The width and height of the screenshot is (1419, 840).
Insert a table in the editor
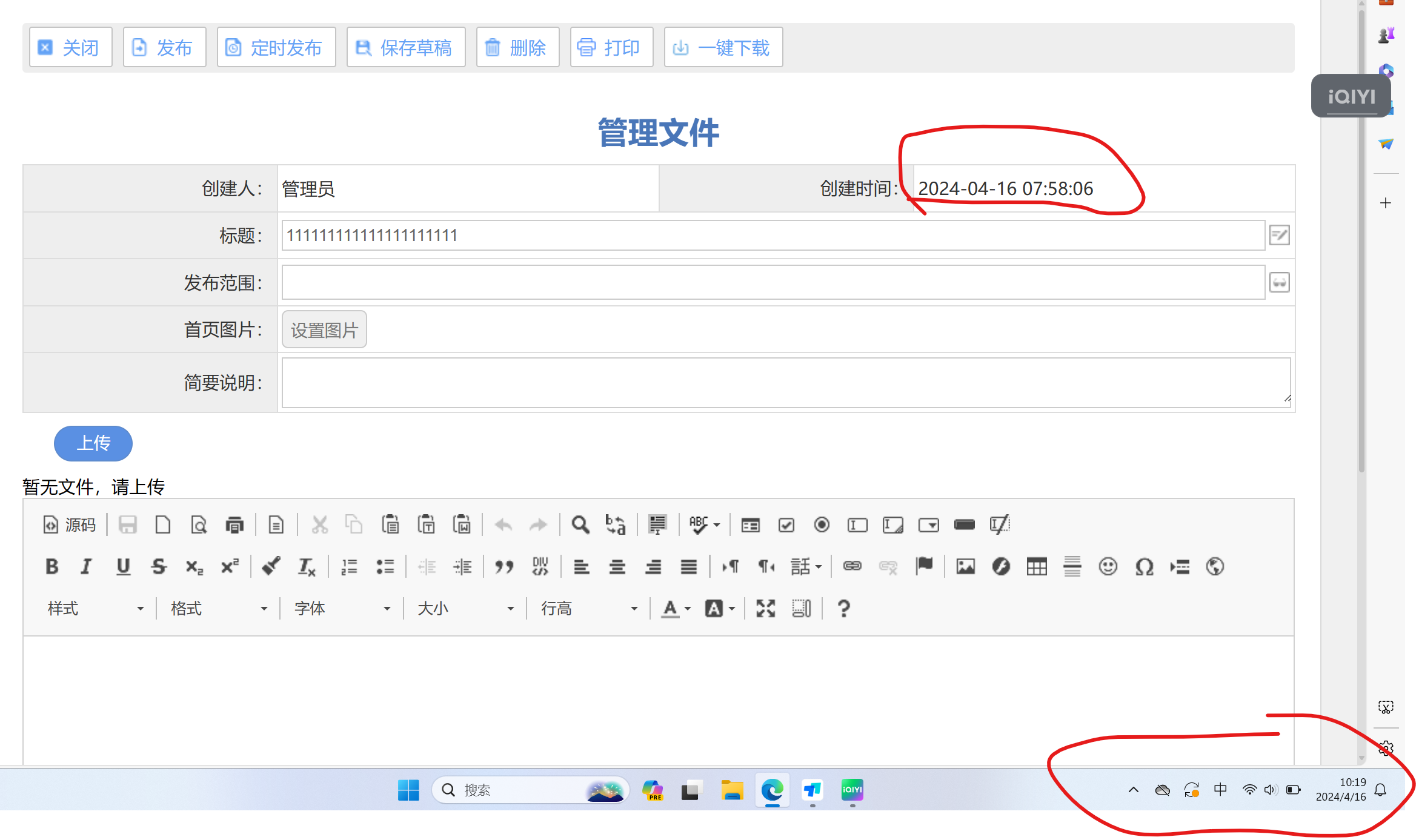click(1037, 567)
